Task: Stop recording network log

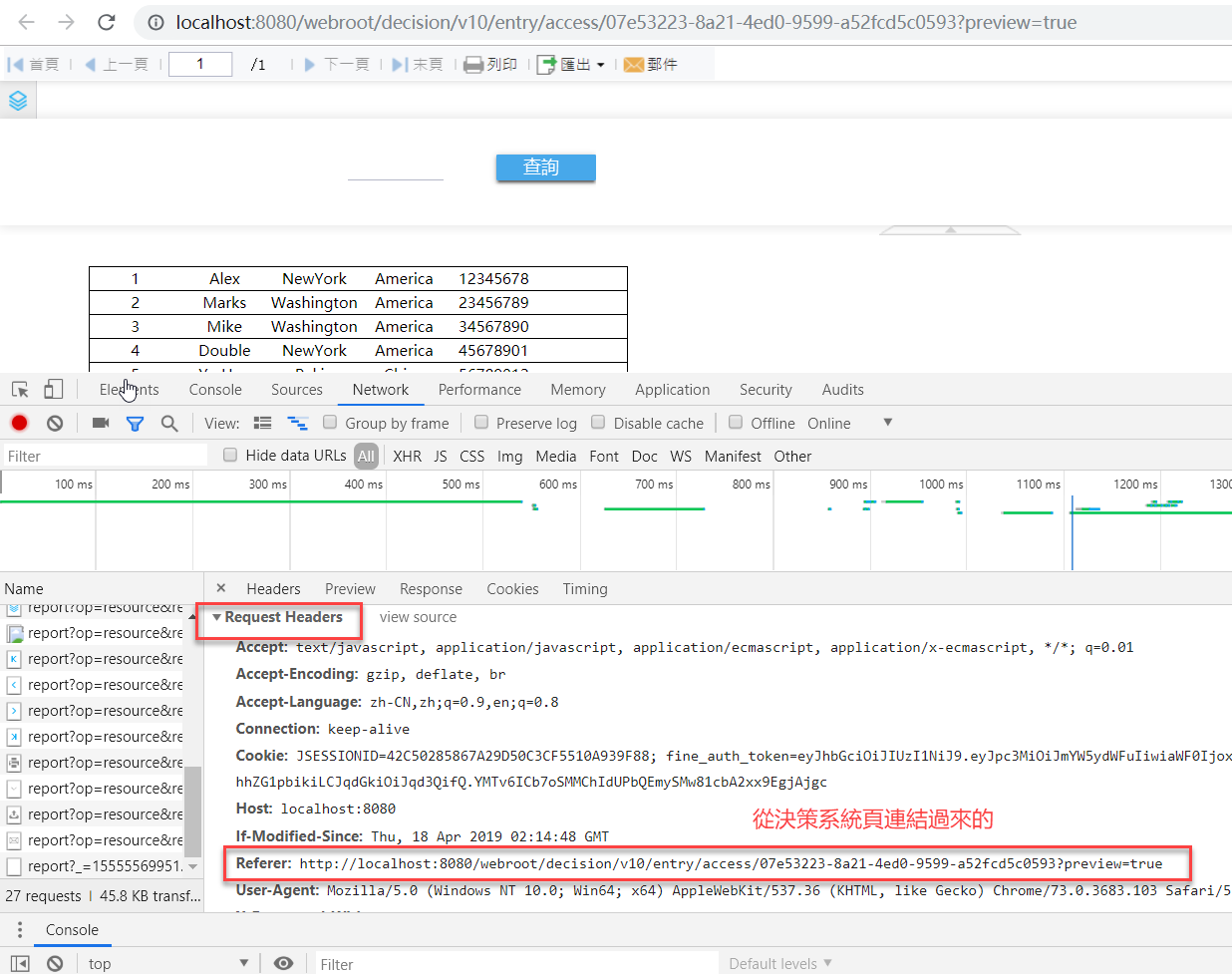Action: [x=18, y=423]
